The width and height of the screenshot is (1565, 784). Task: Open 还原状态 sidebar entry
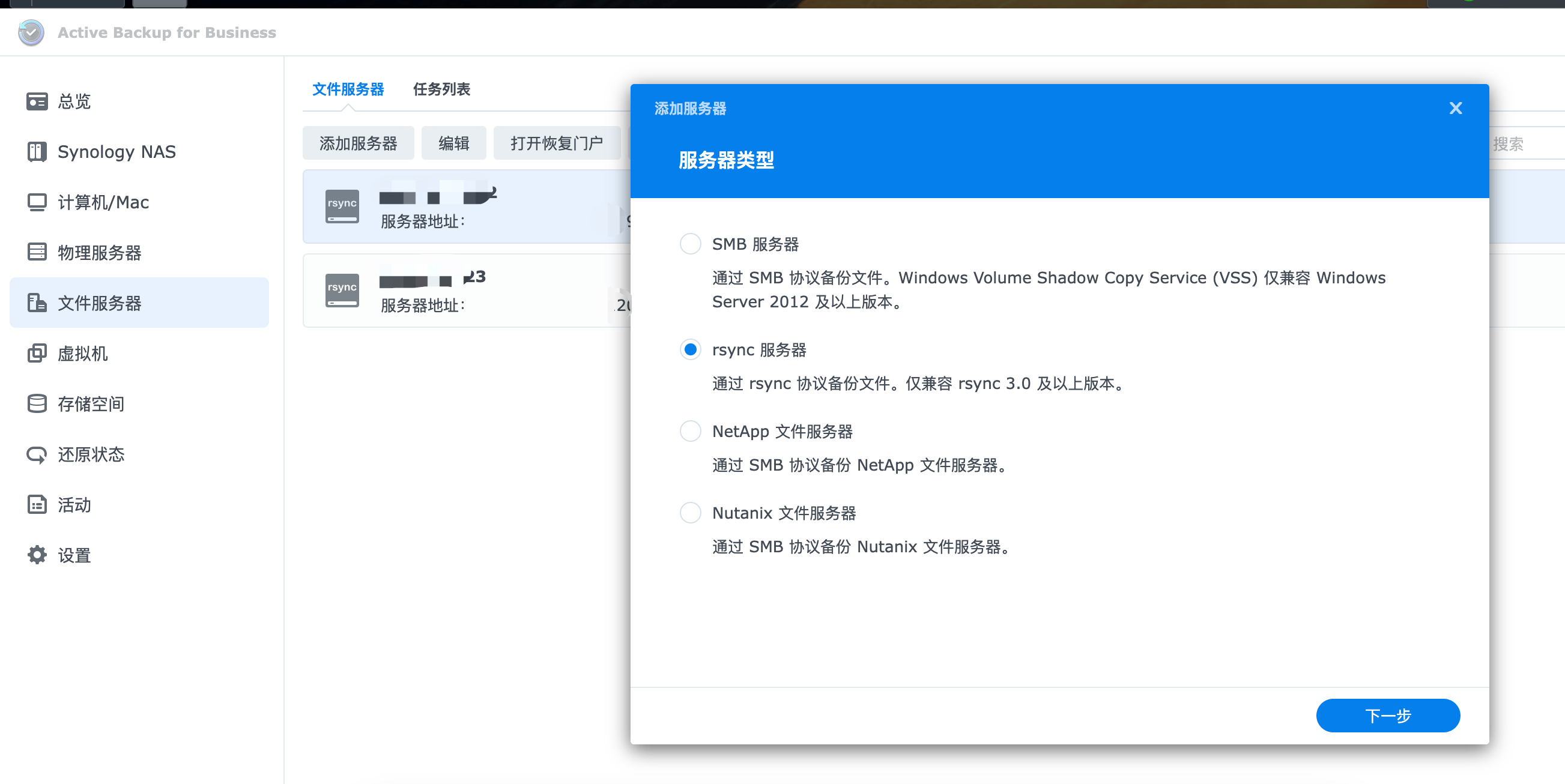[139, 454]
